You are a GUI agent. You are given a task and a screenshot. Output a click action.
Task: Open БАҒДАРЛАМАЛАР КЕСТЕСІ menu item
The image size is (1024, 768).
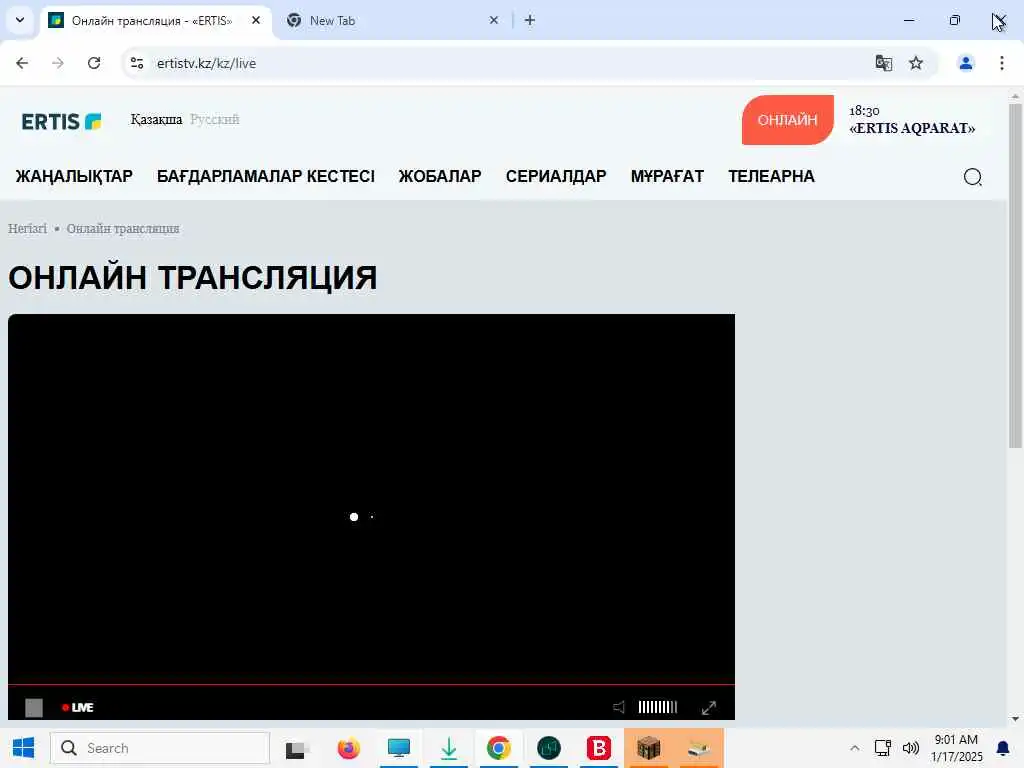[266, 176]
